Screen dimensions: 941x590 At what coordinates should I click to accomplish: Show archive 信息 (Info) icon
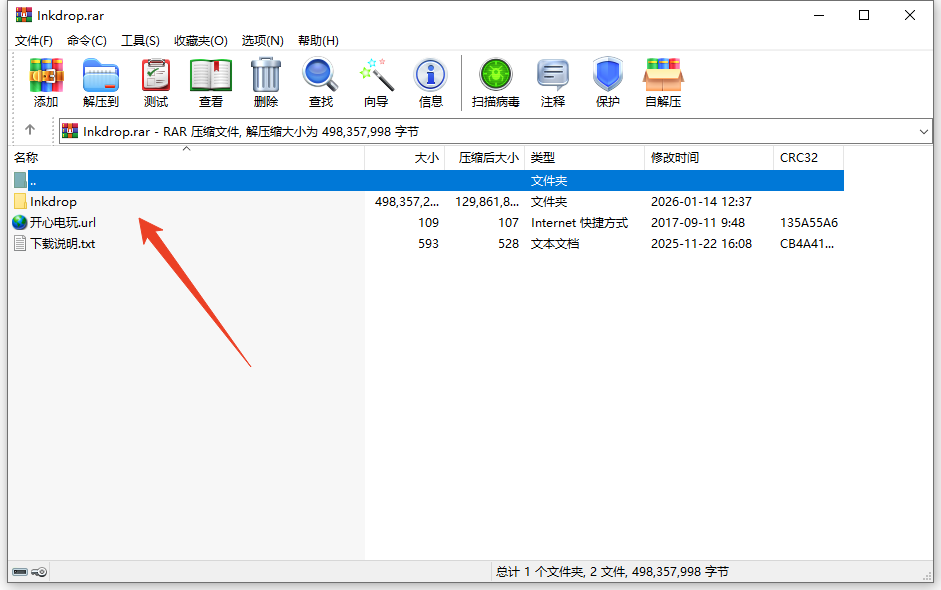[x=431, y=82]
